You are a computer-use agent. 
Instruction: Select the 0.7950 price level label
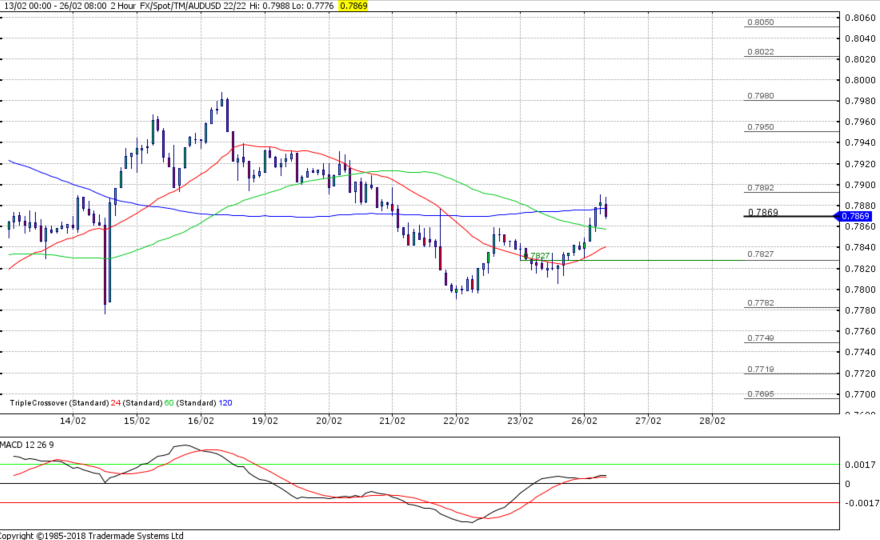click(761, 127)
